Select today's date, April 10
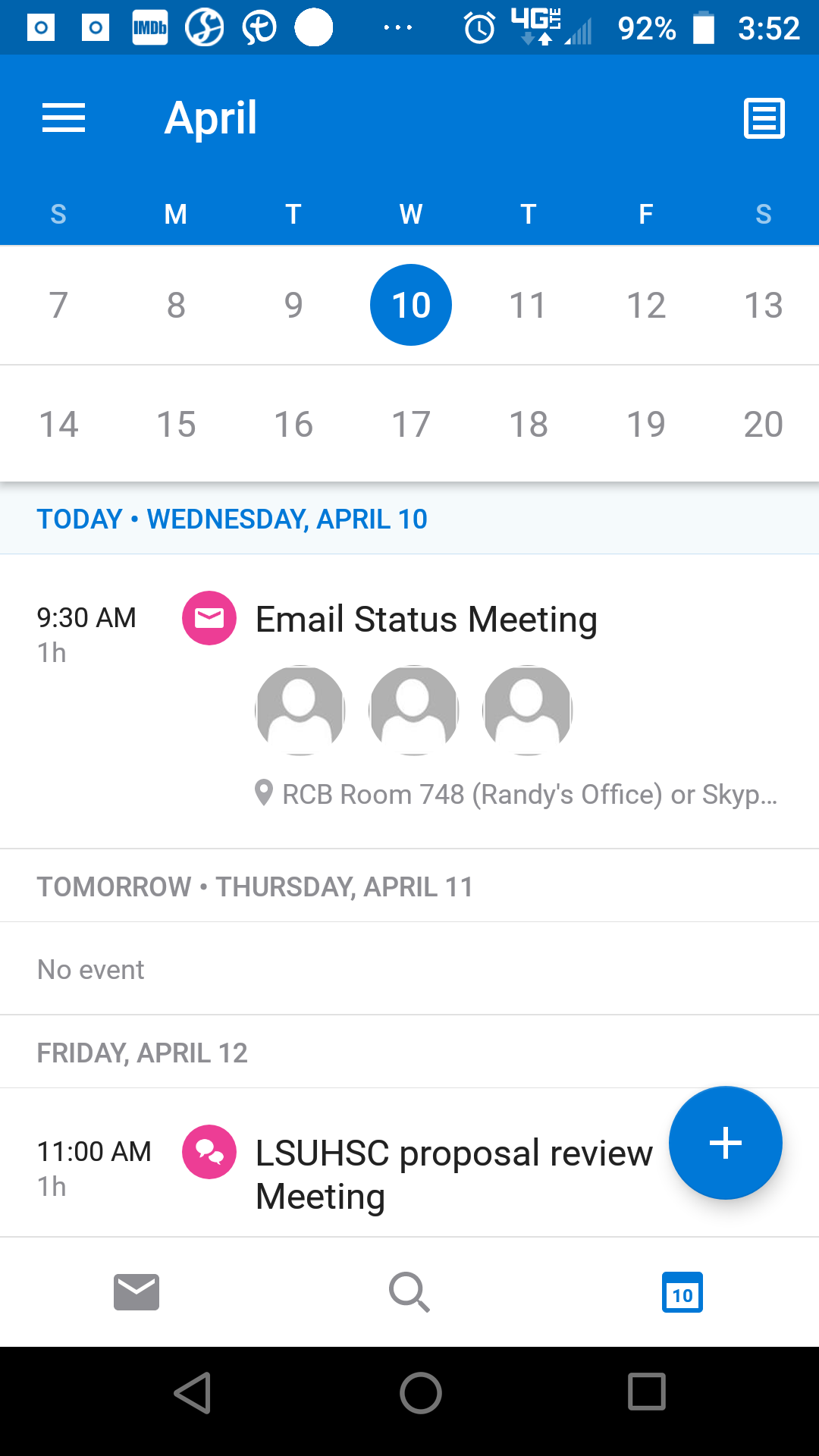Screen dimensions: 819x1456 tap(411, 306)
